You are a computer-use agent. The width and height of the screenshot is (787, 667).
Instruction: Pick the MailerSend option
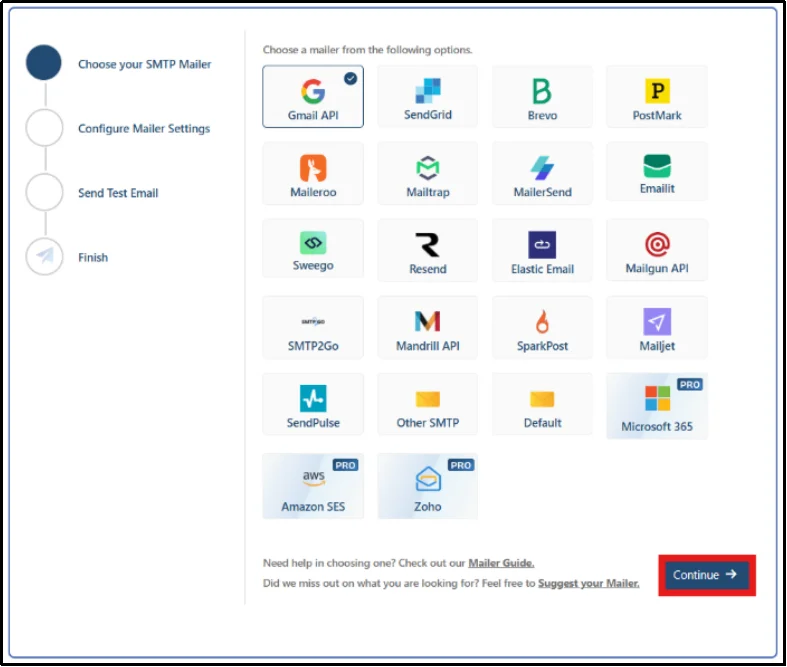pos(542,173)
